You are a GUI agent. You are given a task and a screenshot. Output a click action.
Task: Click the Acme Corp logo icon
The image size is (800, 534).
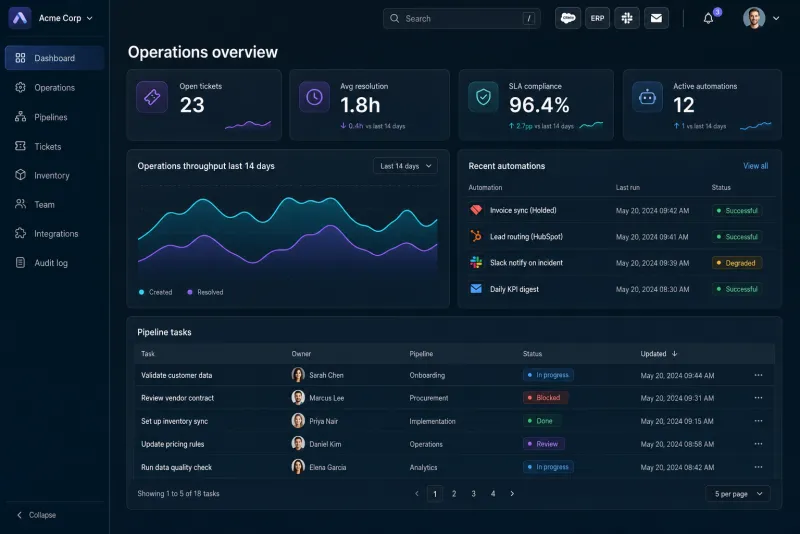tap(20, 18)
